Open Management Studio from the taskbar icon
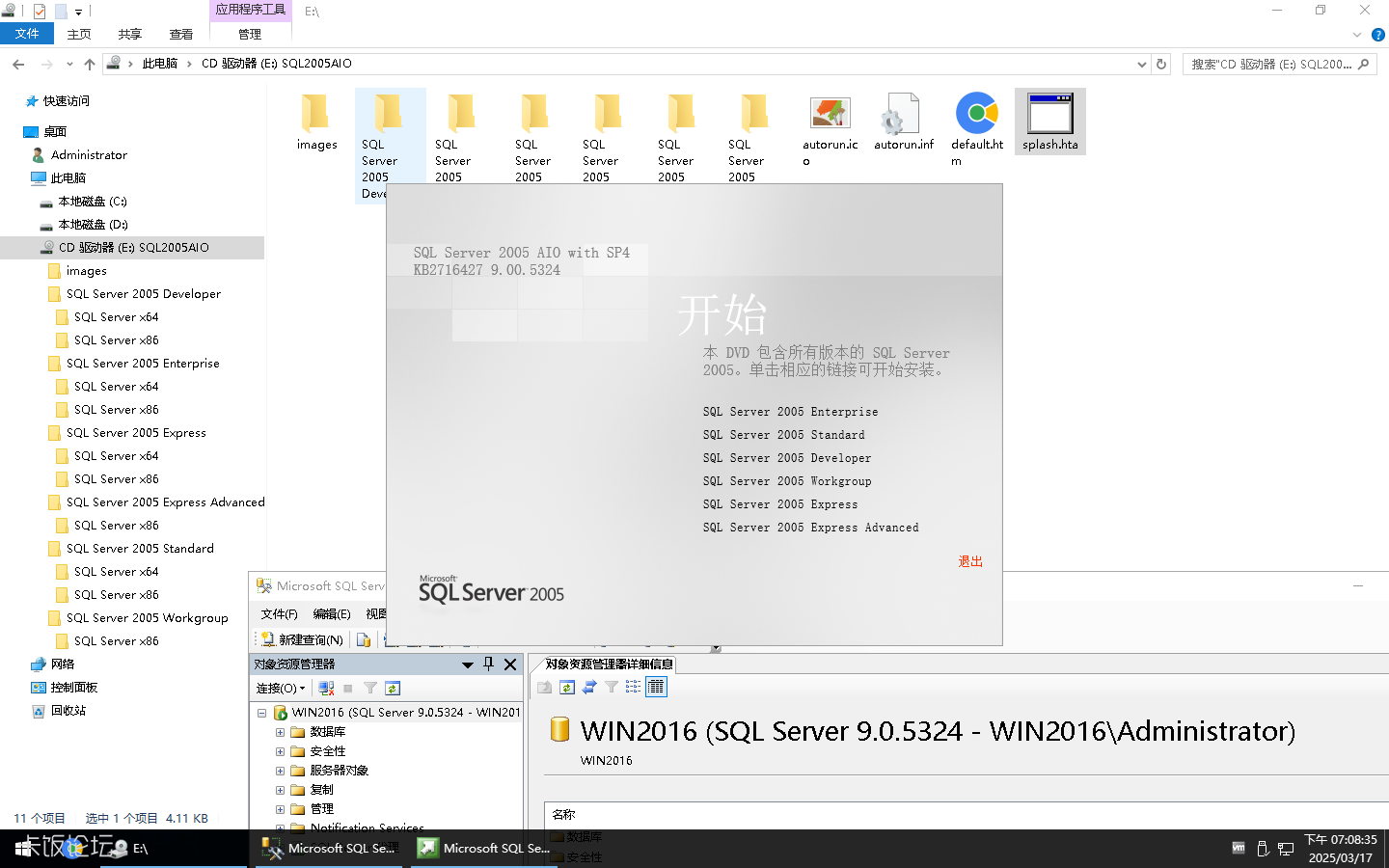1389x868 pixels. (328, 848)
